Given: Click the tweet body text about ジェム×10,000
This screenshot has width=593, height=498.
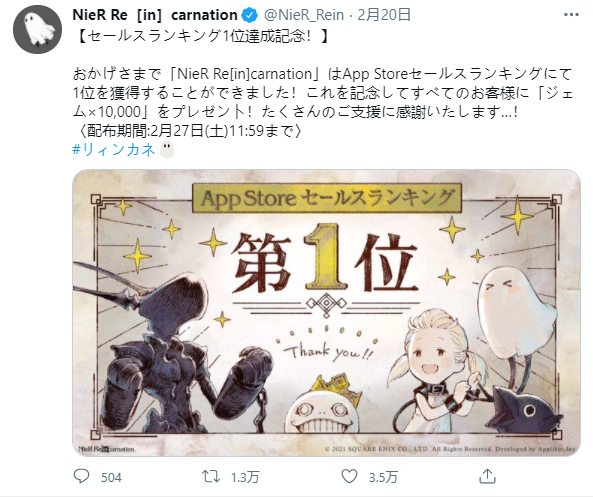Looking at the screenshot, I should click(x=323, y=93).
